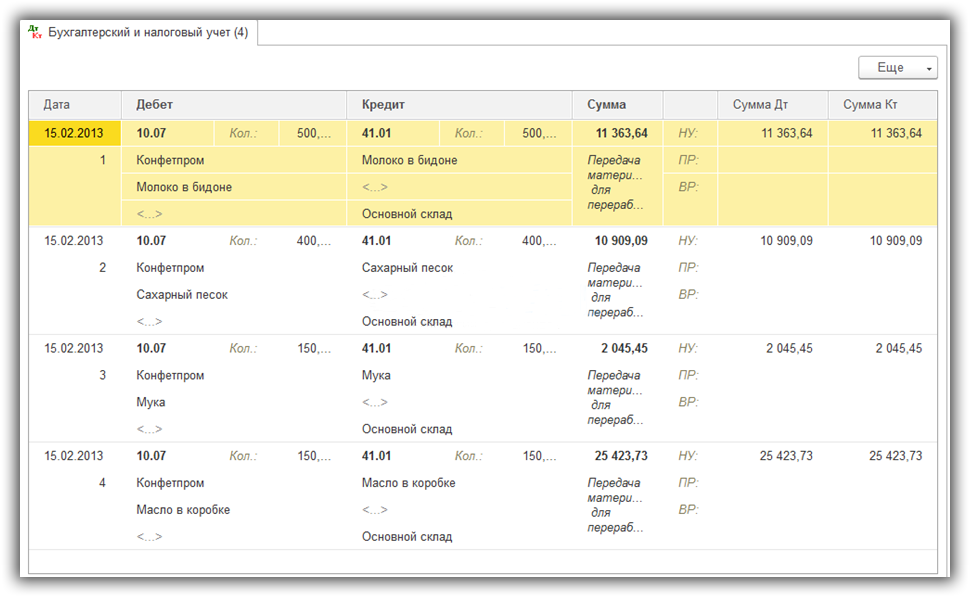Click entry number 3 in Дата column
Screen dimensions: 970x597
click(102, 376)
